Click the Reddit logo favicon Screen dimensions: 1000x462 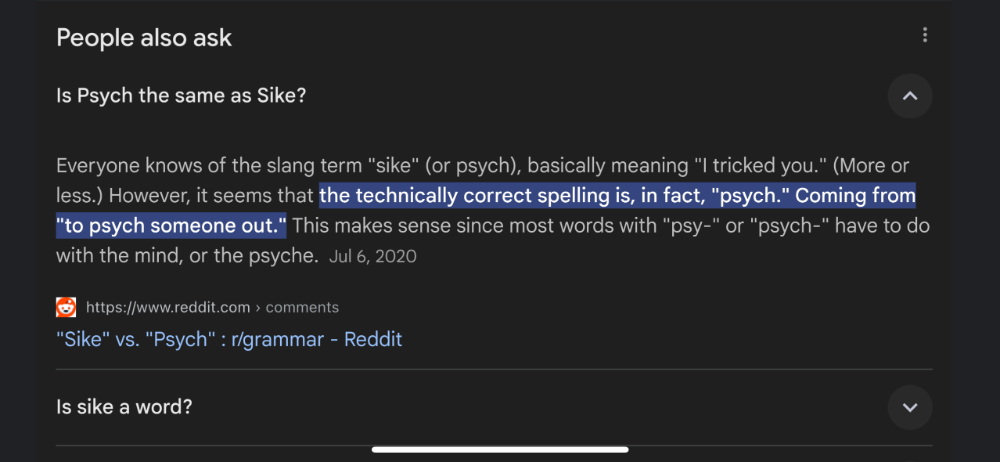coord(66,308)
